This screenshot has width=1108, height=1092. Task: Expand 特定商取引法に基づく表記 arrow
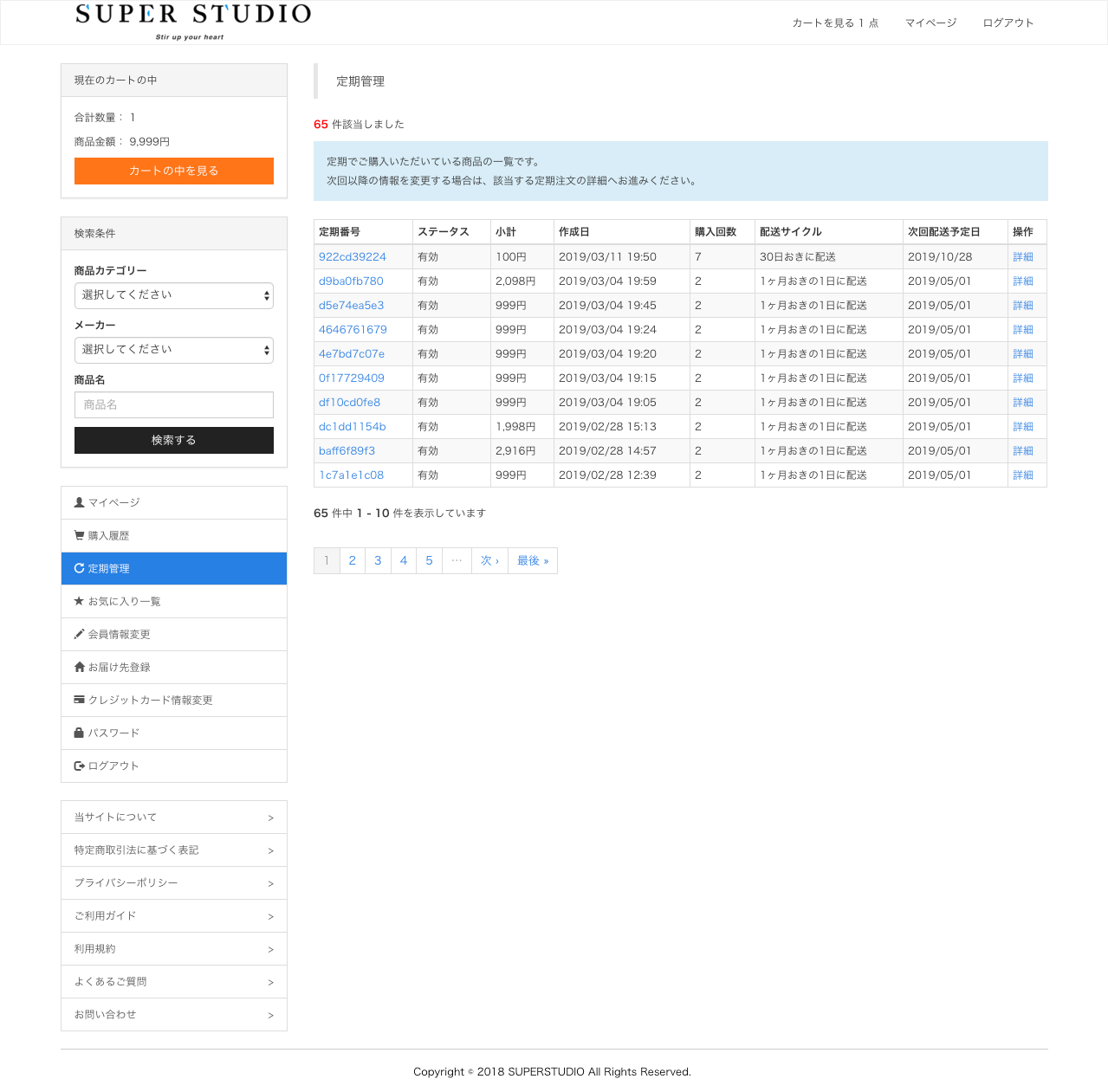point(270,850)
